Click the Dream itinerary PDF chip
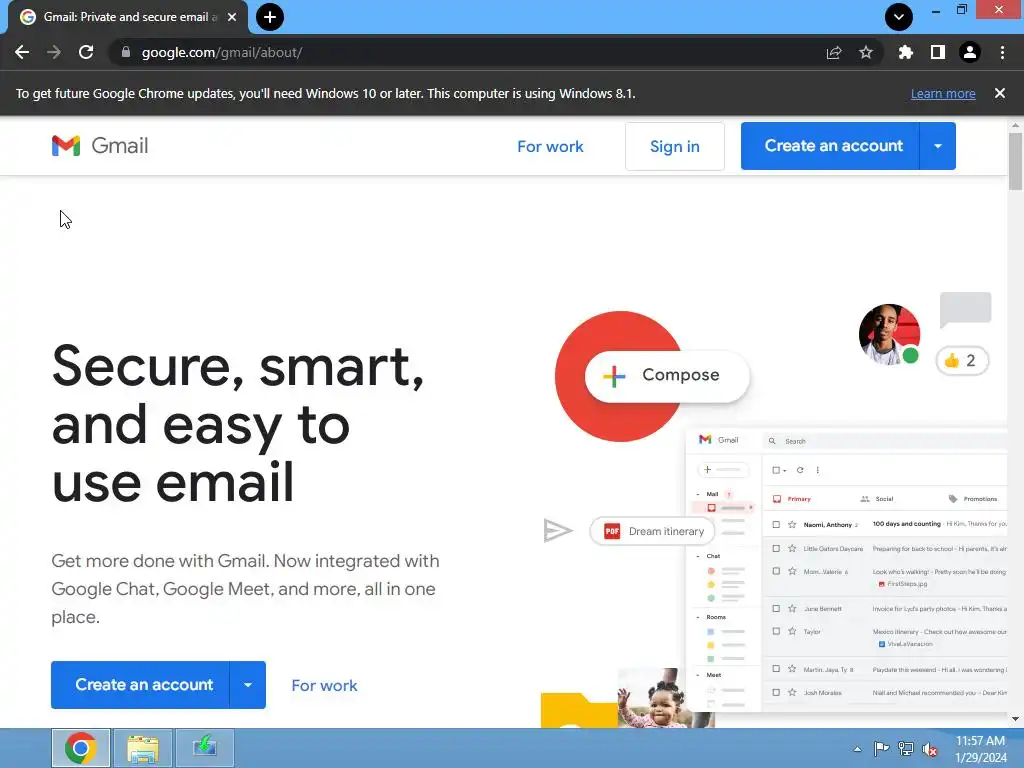The height and width of the screenshot is (768, 1024). click(652, 531)
